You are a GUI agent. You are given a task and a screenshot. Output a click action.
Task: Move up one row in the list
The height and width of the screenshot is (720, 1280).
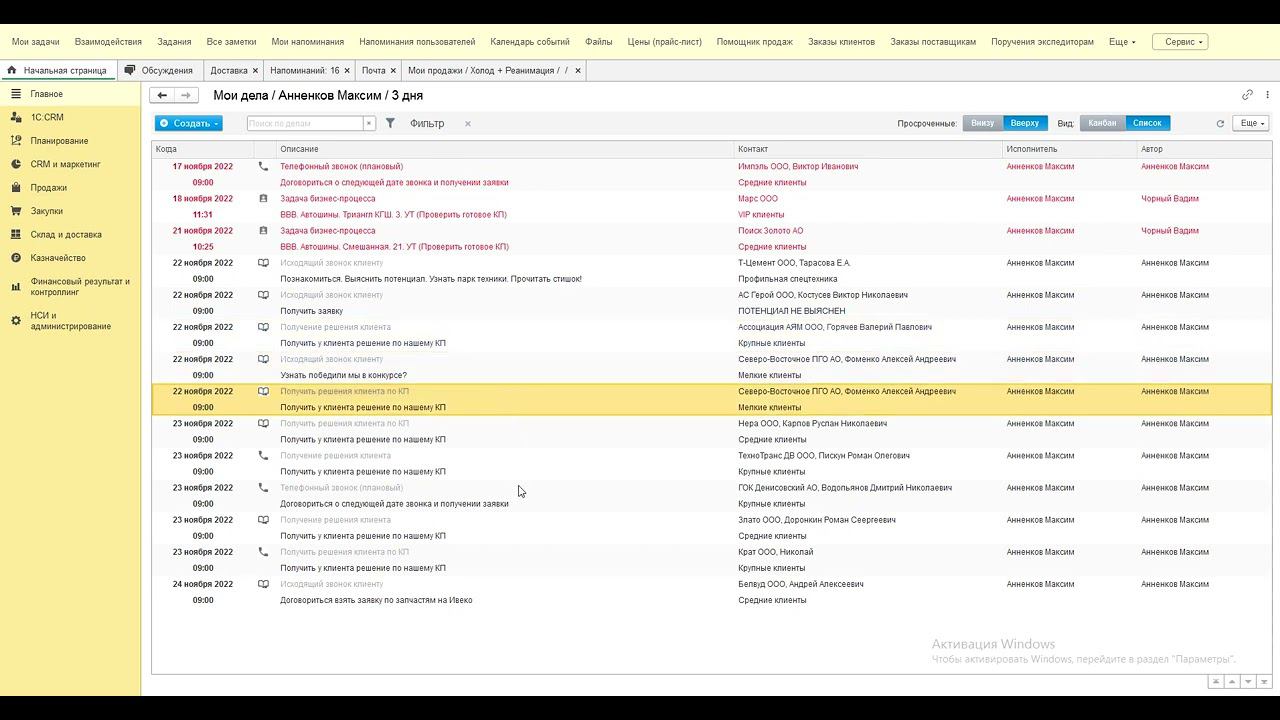[x=1232, y=681]
